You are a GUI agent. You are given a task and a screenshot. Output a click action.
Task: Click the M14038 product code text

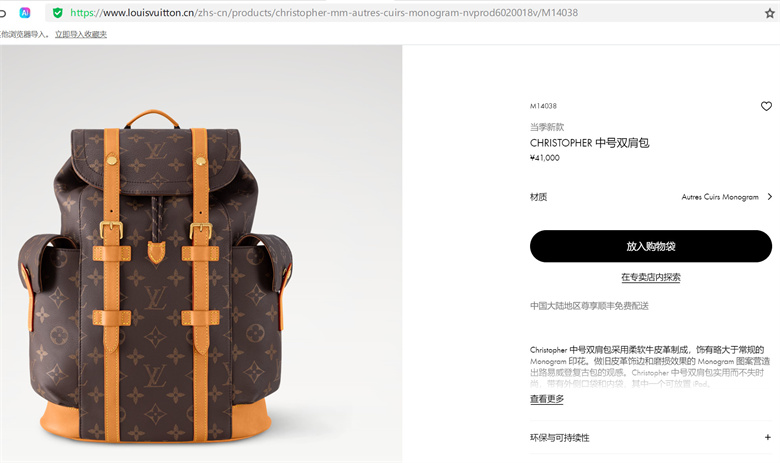tap(543, 106)
